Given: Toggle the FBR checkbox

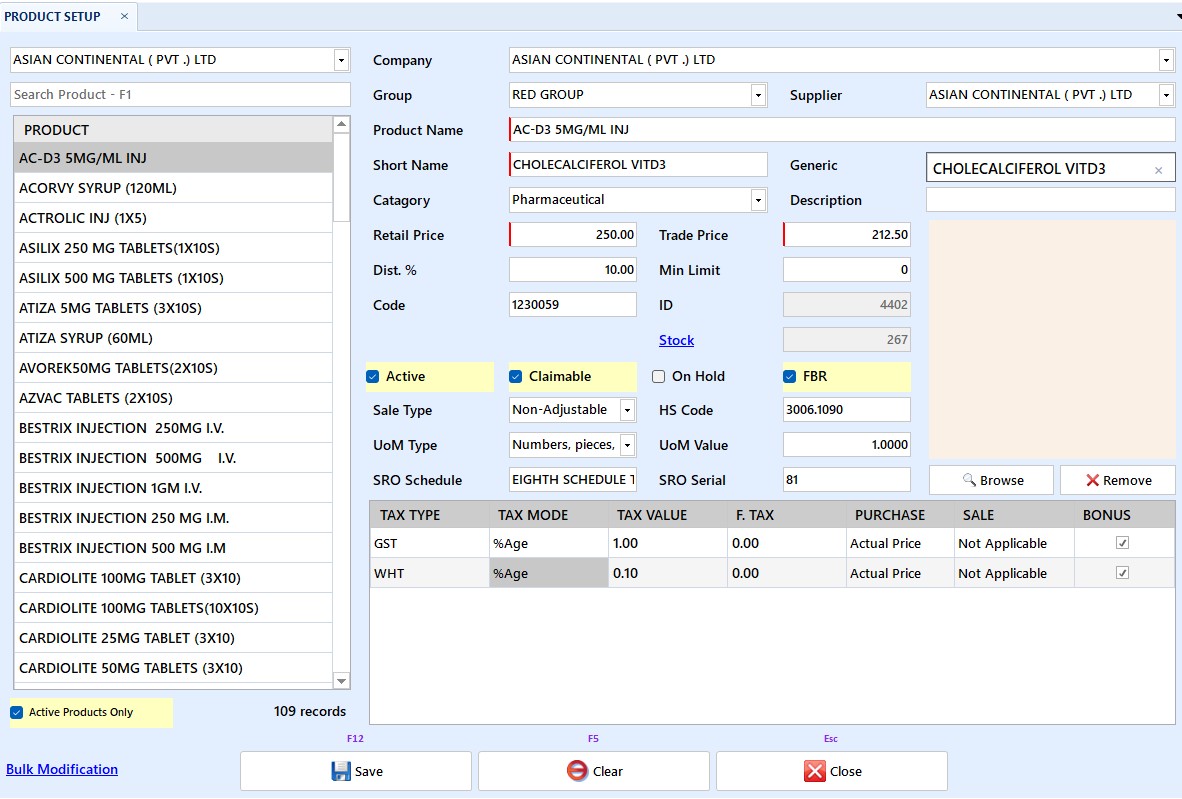Looking at the screenshot, I should coord(789,376).
